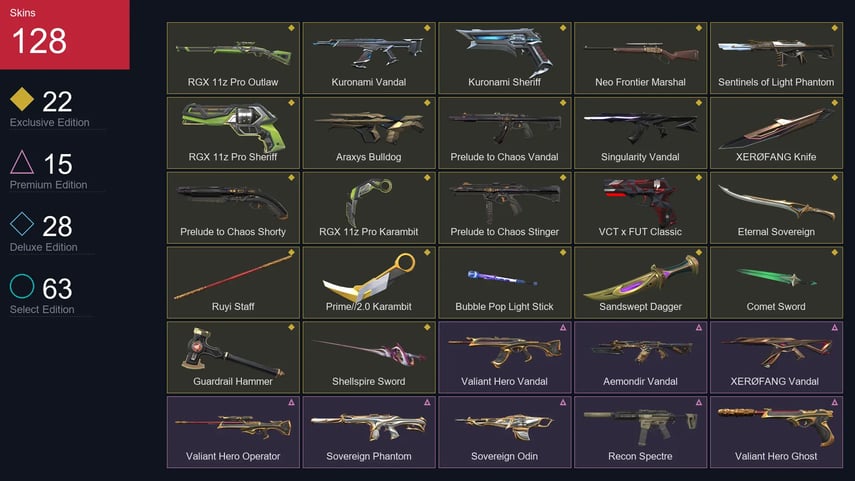Image resolution: width=855 pixels, height=481 pixels.
Task: Click the VCT x FUT Classic skin
Action: coord(641,207)
